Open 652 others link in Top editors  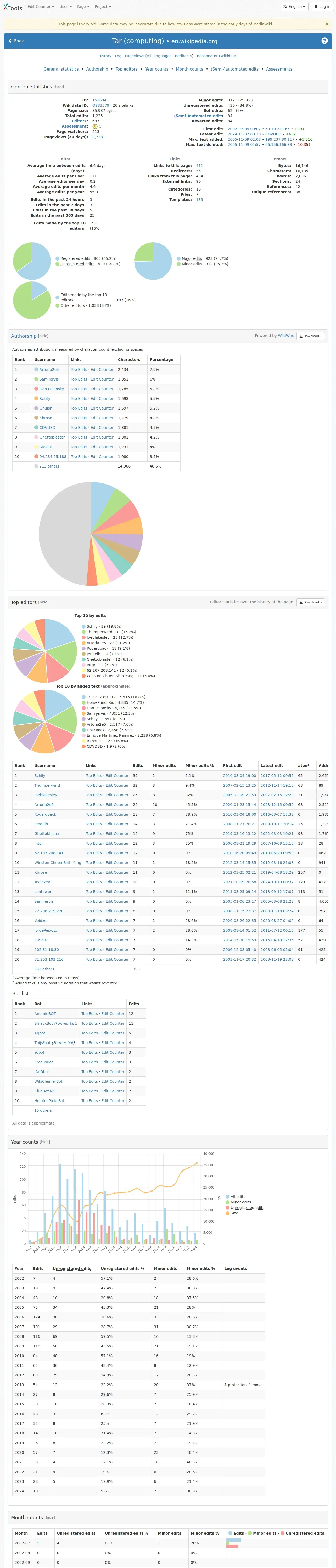pos(44,969)
